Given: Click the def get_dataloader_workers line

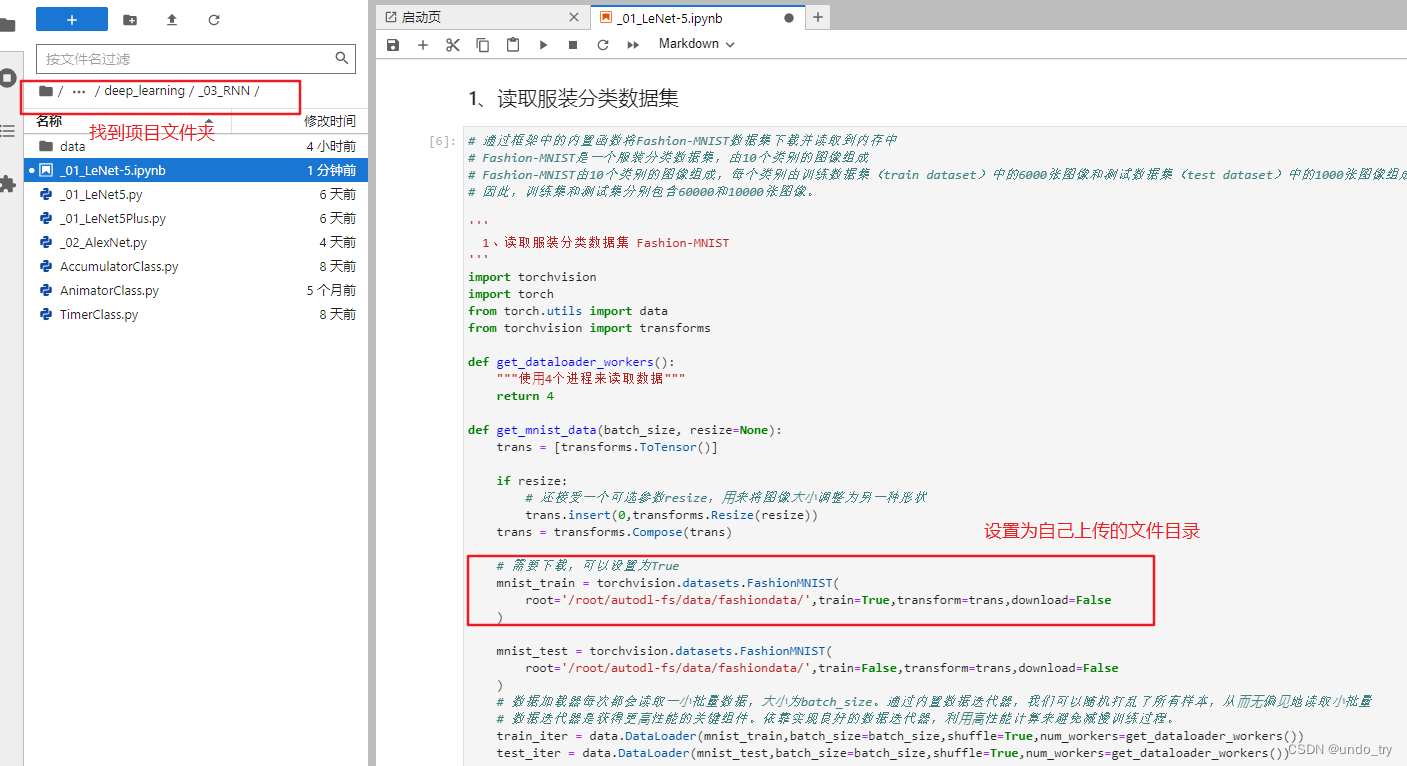Looking at the screenshot, I should click(x=572, y=362).
